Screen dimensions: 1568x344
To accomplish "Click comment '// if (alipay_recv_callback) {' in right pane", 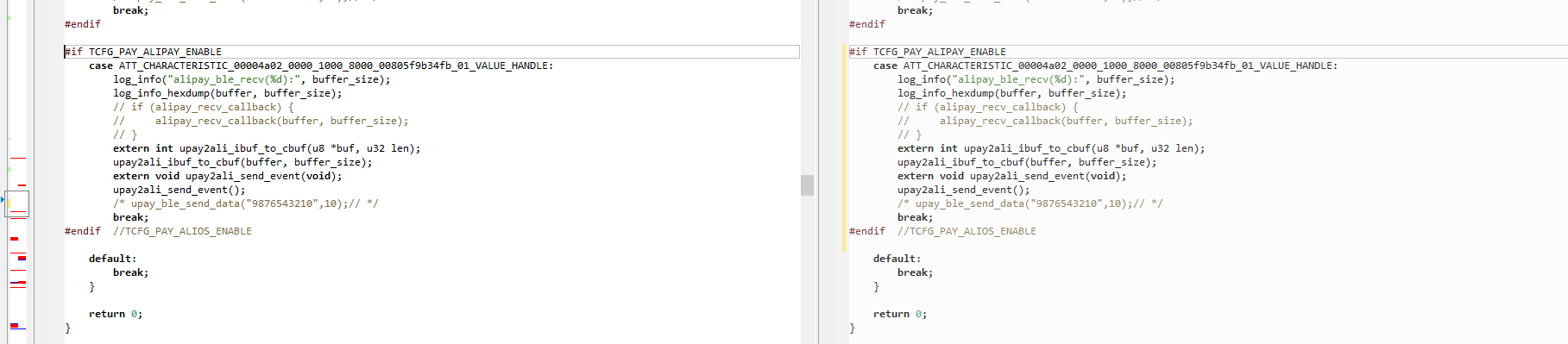I will [988, 107].
